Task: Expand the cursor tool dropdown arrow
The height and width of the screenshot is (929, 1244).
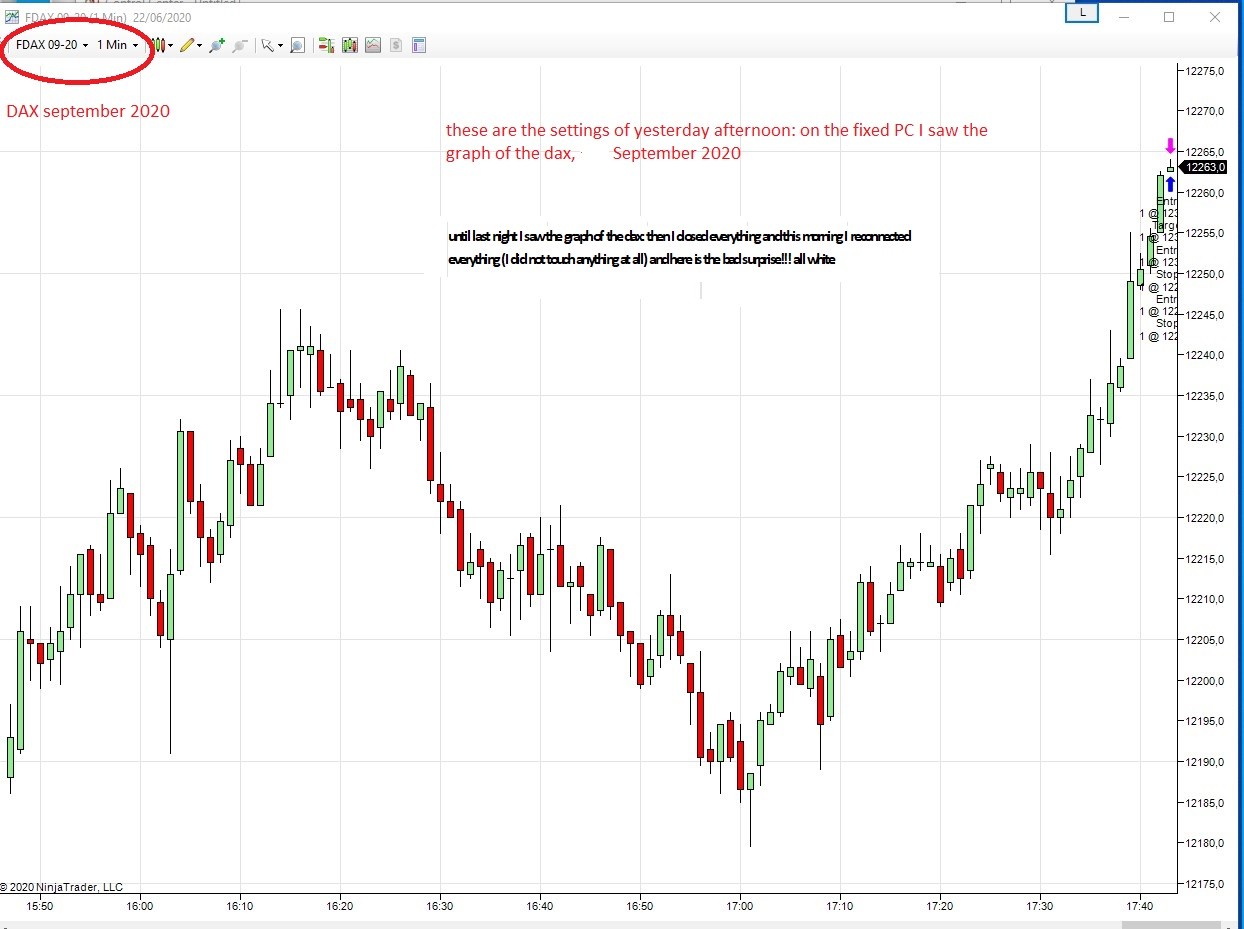Action: (x=281, y=45)
